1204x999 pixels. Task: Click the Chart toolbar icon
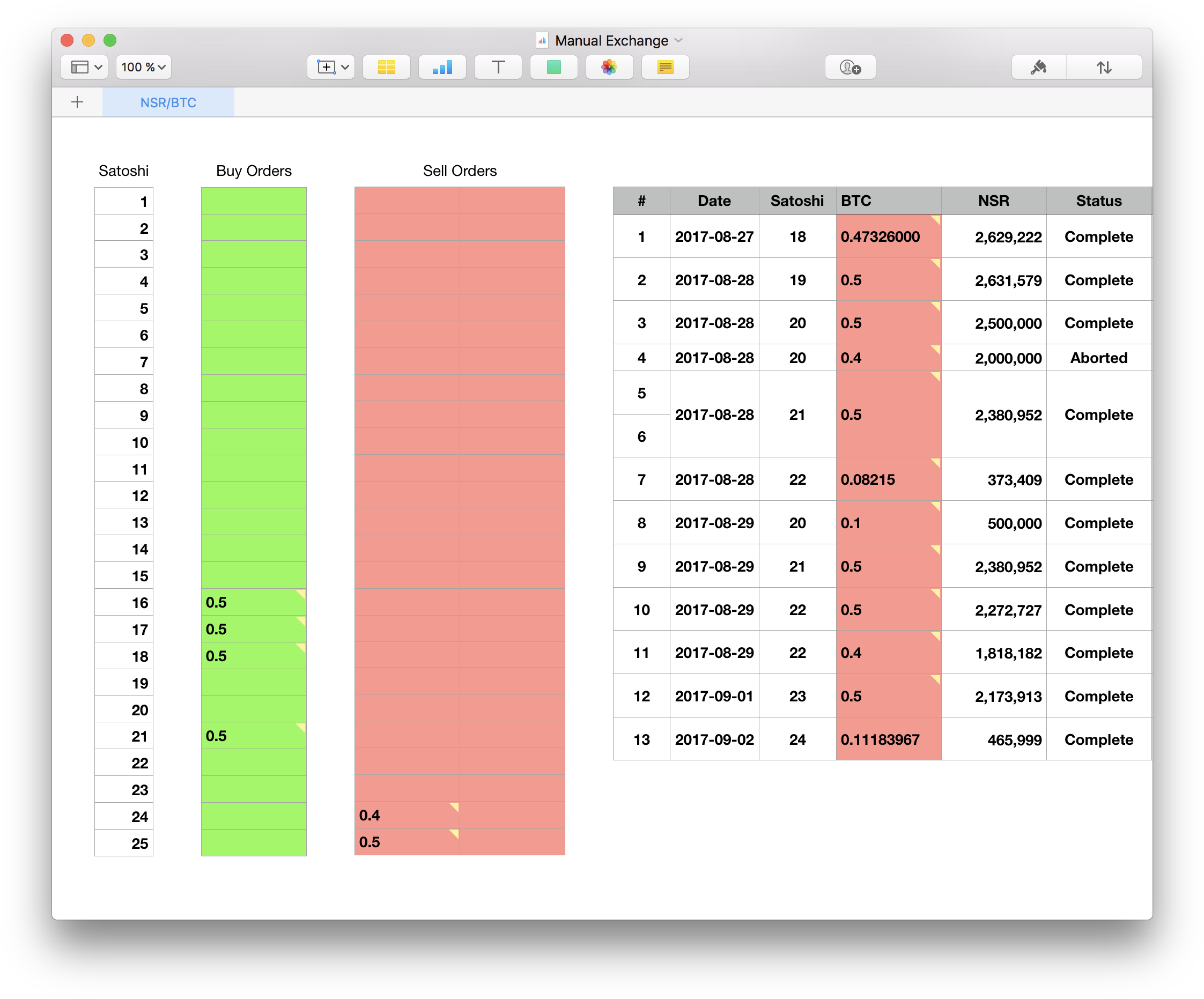442,67
